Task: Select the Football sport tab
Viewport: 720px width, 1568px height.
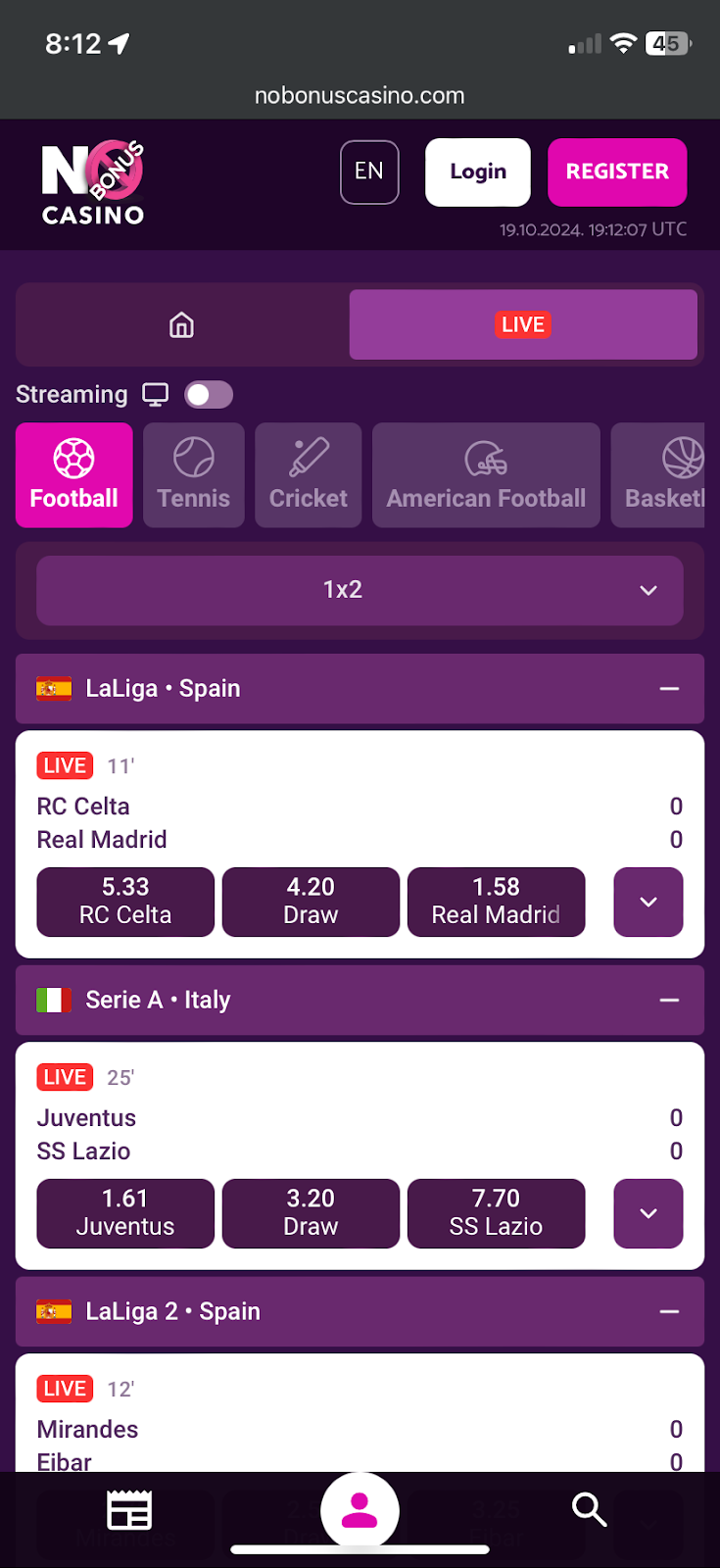Action: [74, 475]
